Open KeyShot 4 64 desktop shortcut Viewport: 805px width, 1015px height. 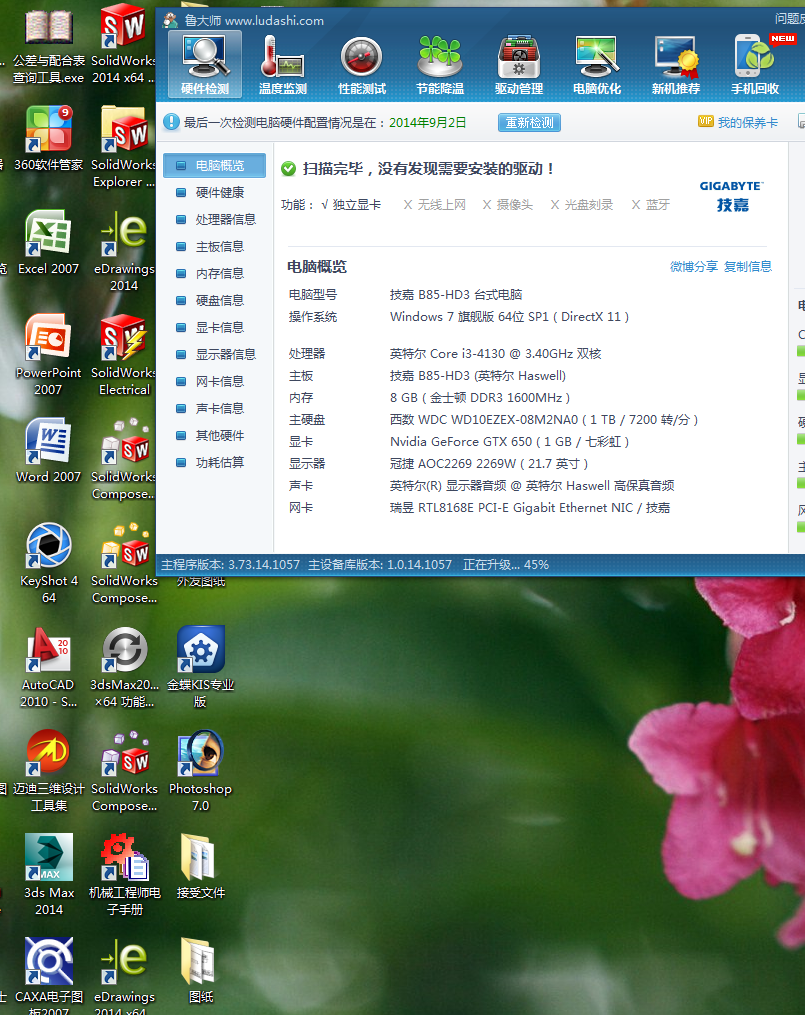pyautogui.click(x=49, y=563)
